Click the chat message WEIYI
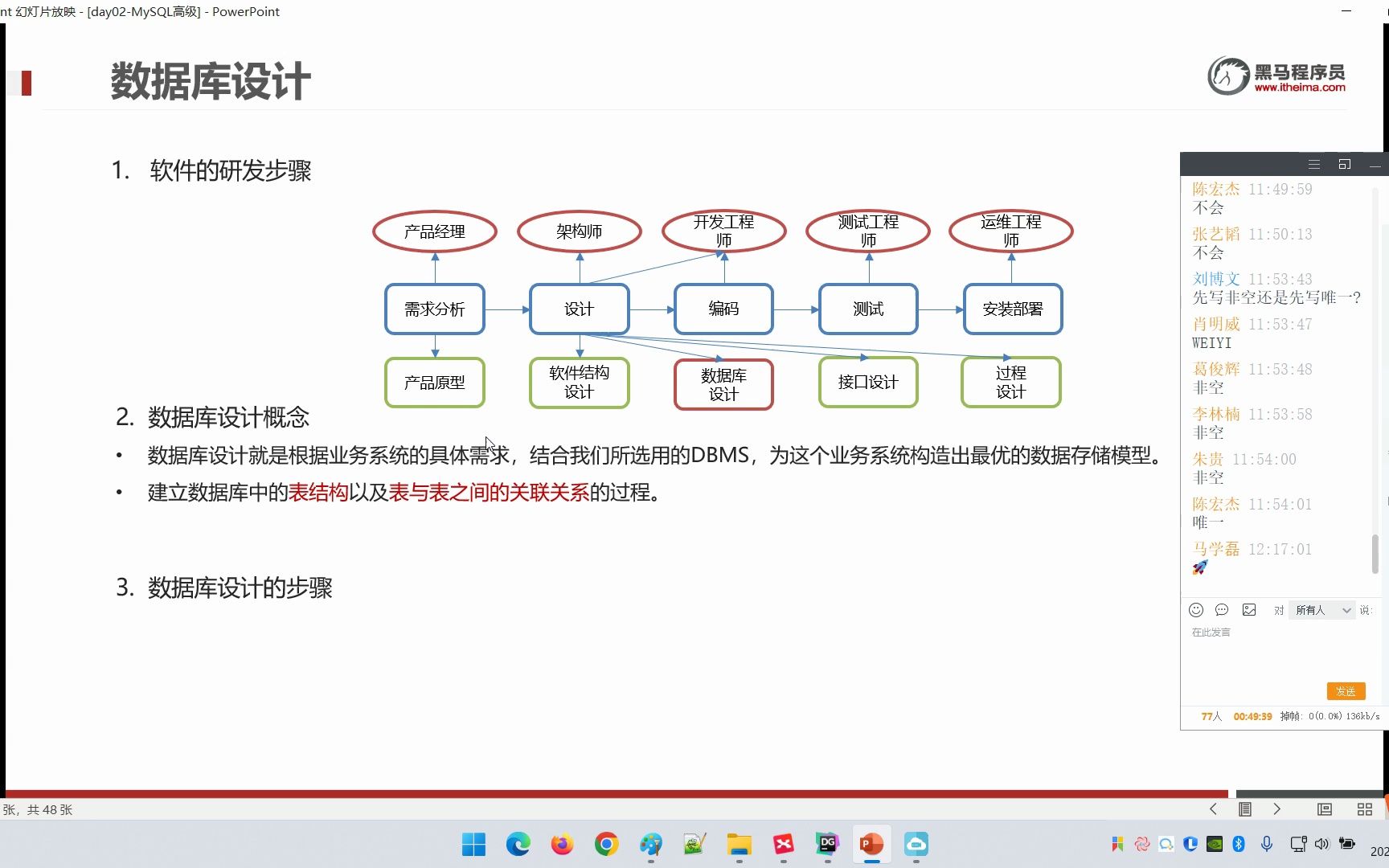1389x868 pixels. [x=1211, y=343]
